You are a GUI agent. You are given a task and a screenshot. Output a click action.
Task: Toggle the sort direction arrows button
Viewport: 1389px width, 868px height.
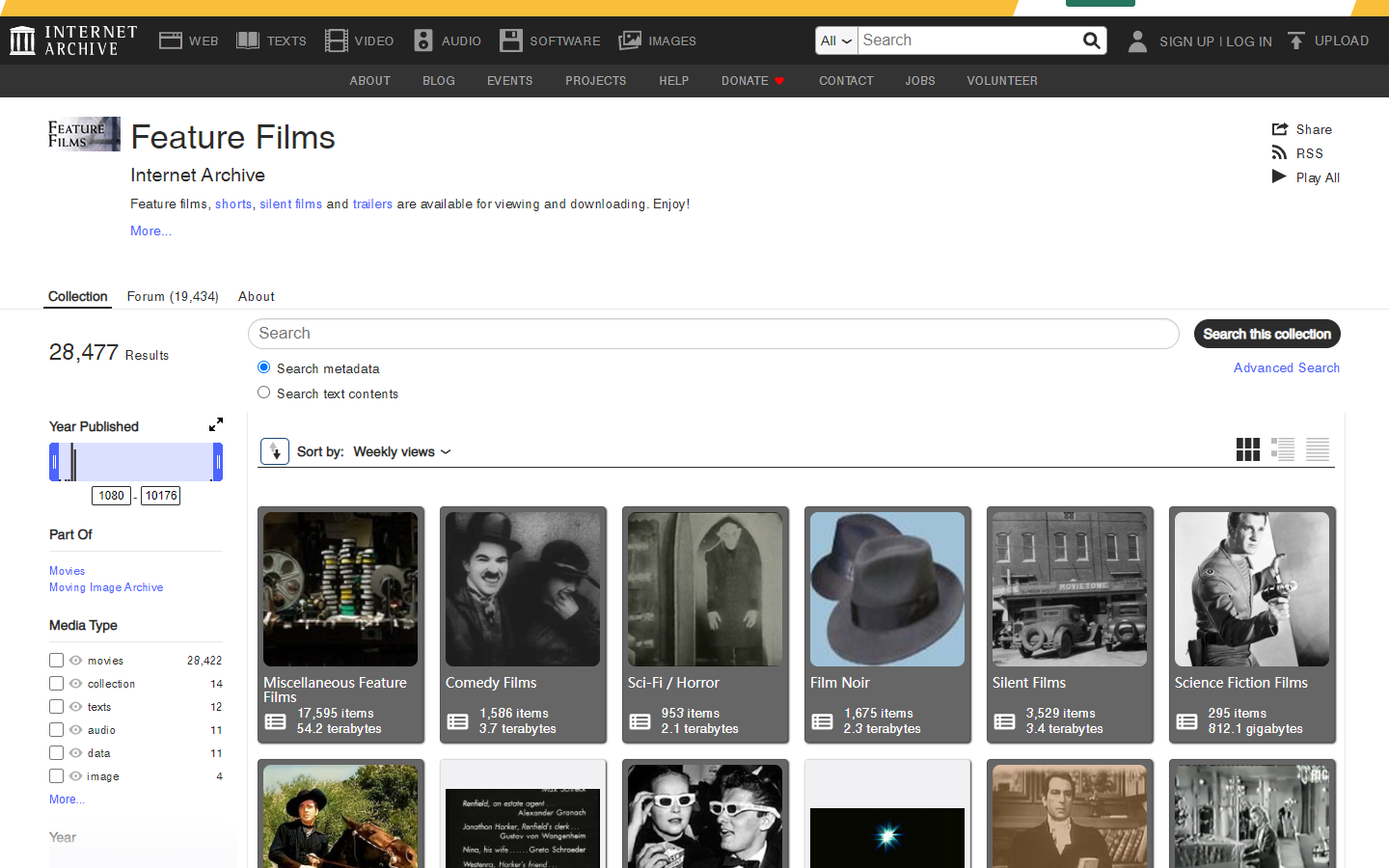[275, 451]
